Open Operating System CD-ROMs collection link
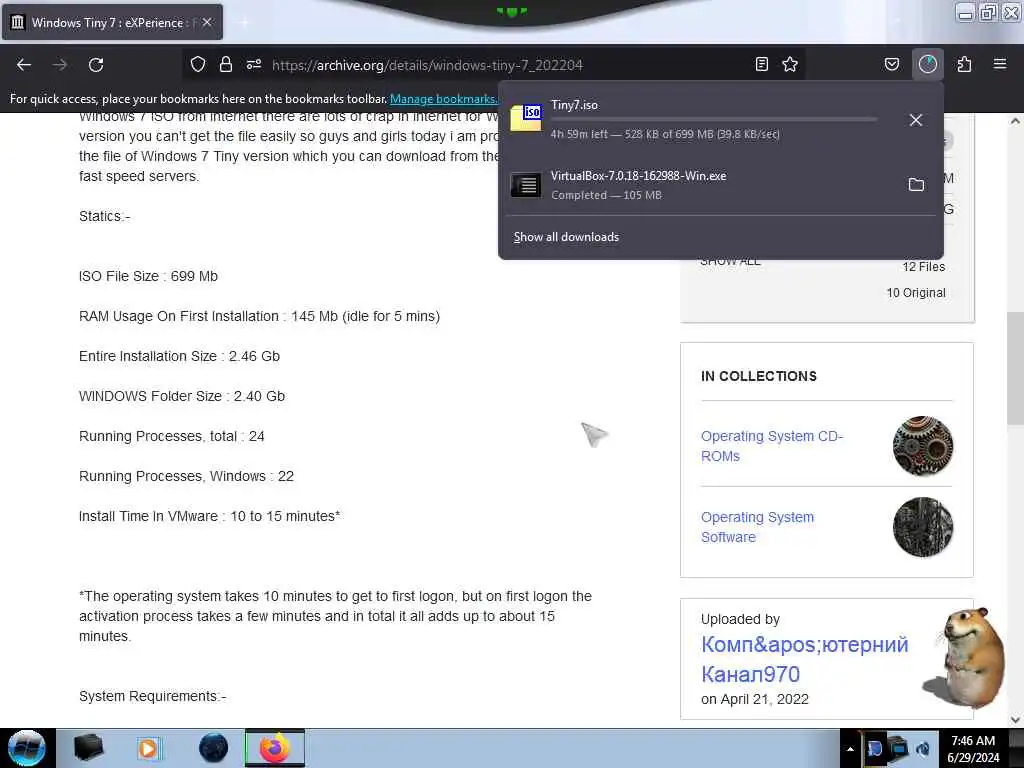 tap(772, 446)
